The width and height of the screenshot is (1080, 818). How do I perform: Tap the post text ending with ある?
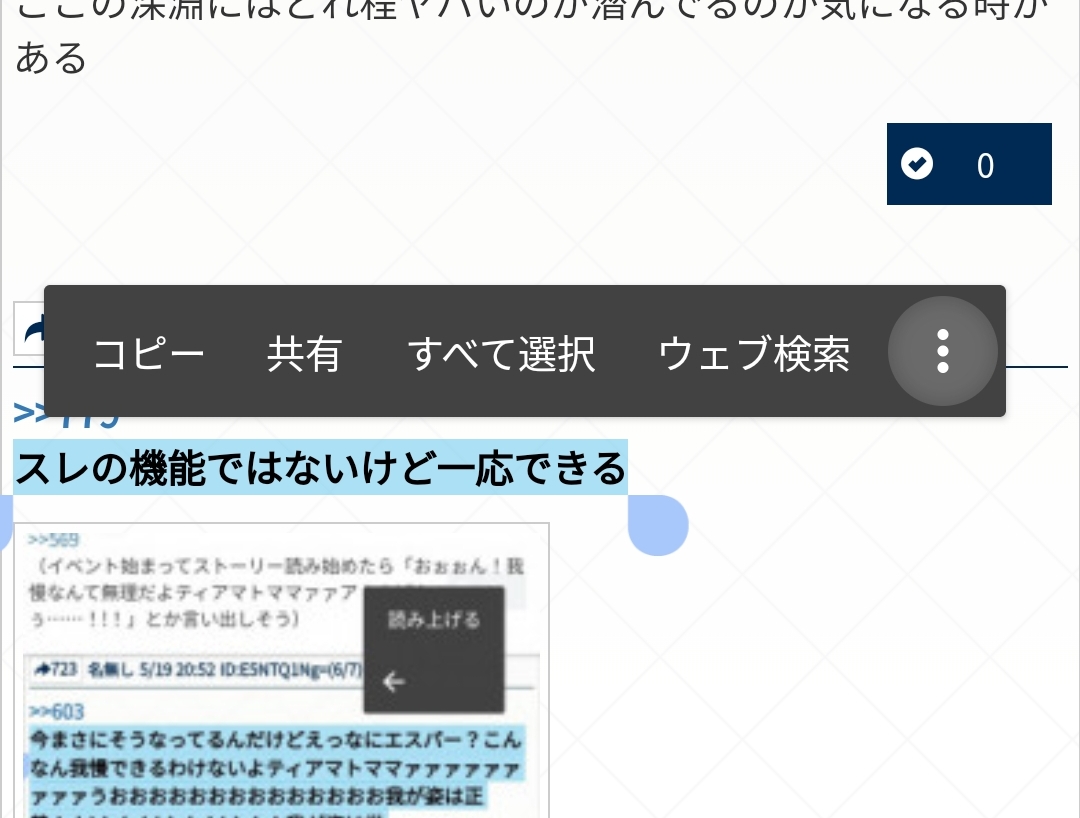50,57
